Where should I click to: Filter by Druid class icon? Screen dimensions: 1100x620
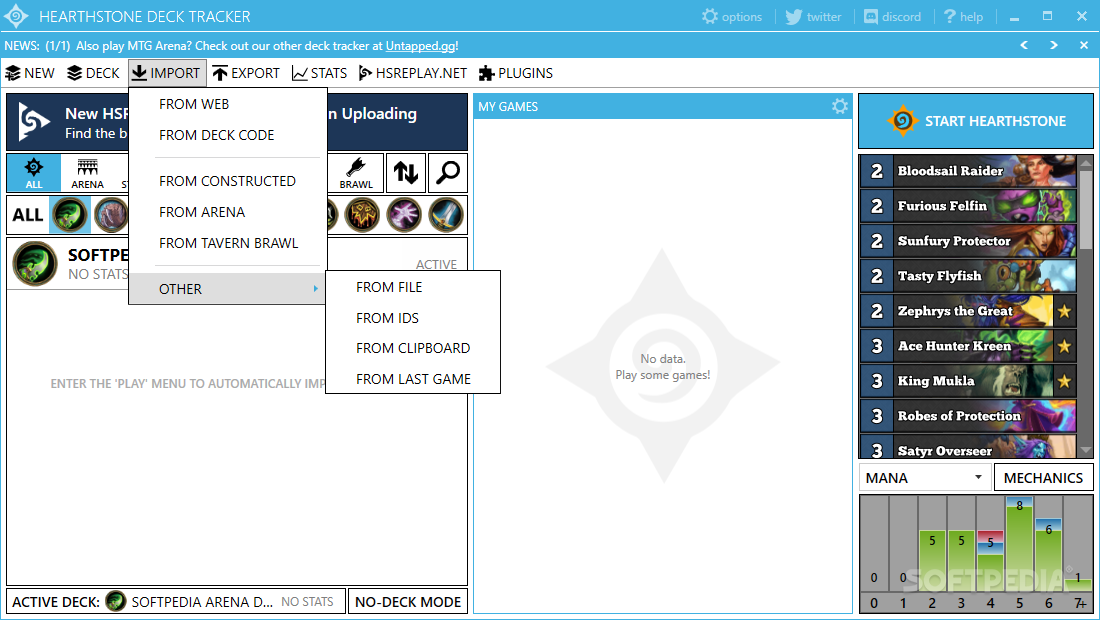coord(111,215)
